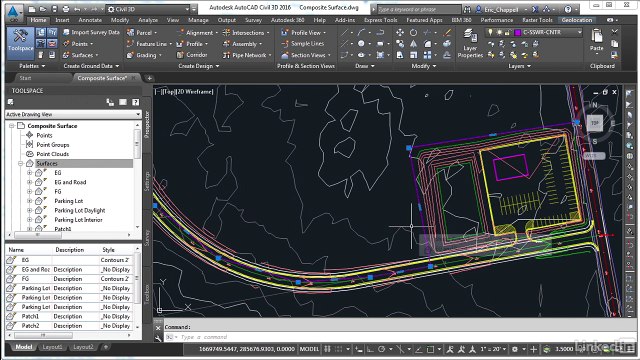Switch to the Layout1 tab

(x=52, y=347)
